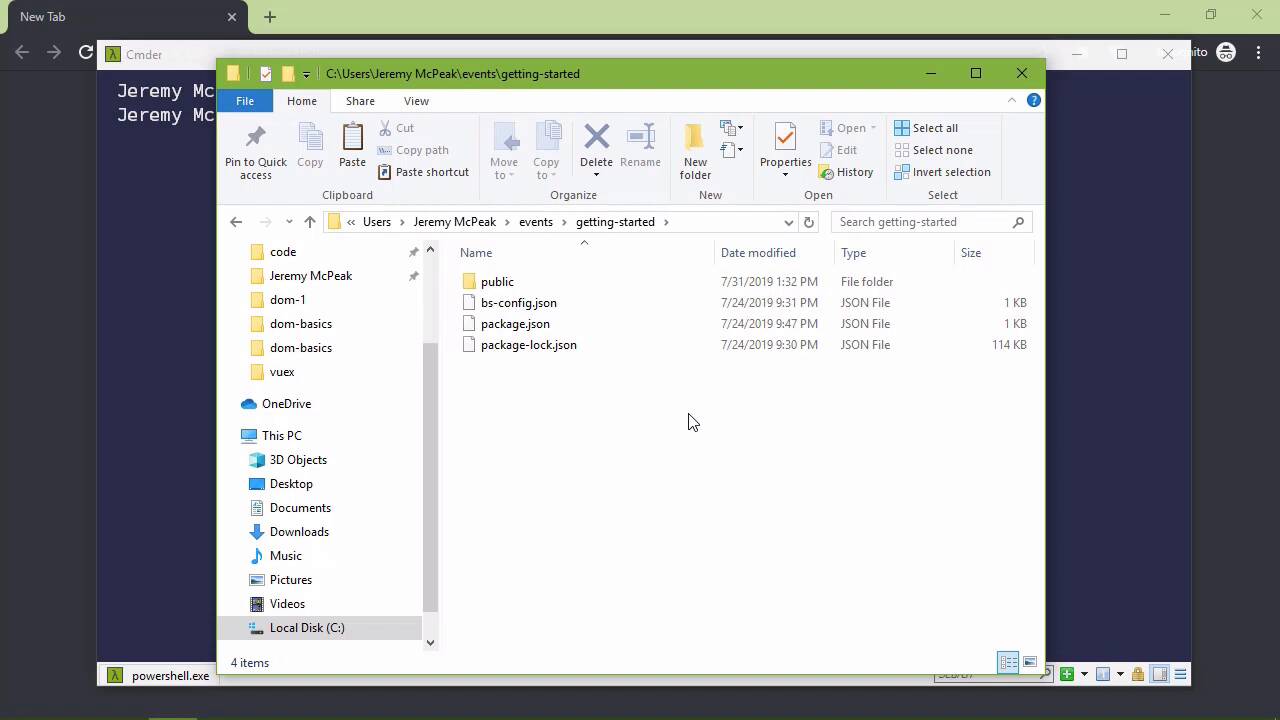Viewport: 1280px width, 720px height.
Task: Collapse the ribbon using the chevron
Action: (1012, 100)
